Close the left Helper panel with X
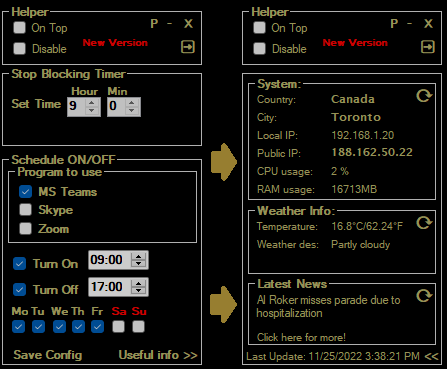The height and width of the screenshot is (369, 447). coord(188,24)
